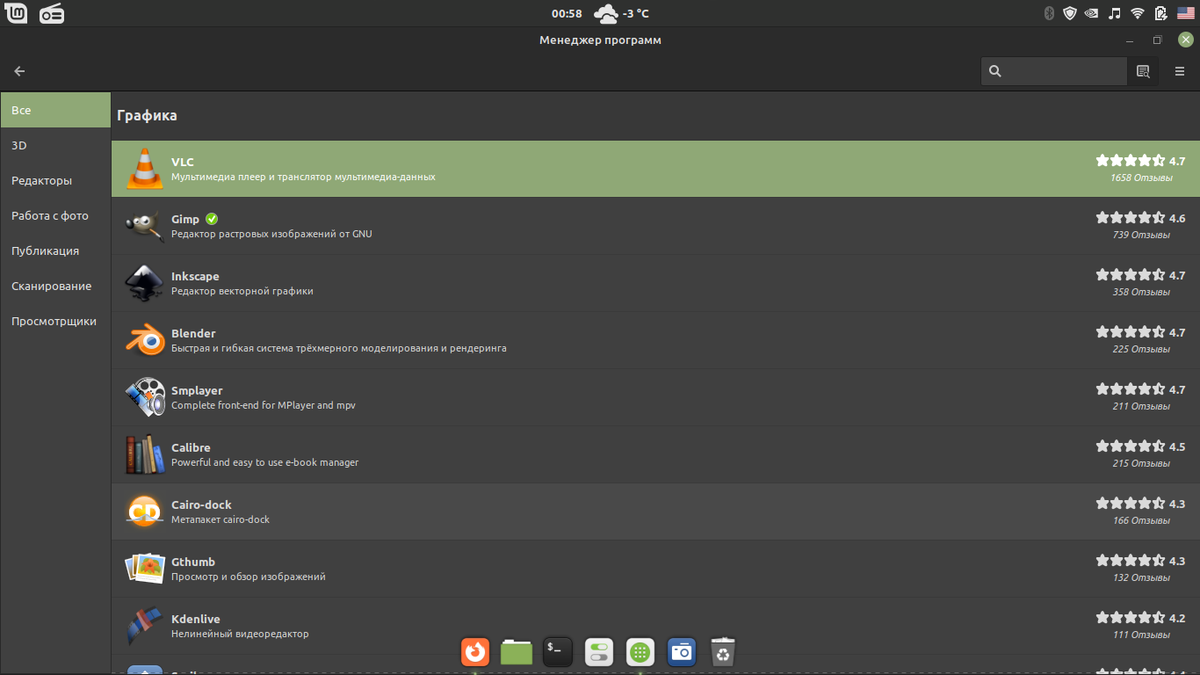
Task: Click 'Просмотр и обзор изображений' description
Action: pyautogui.click(x=248, y=576)
